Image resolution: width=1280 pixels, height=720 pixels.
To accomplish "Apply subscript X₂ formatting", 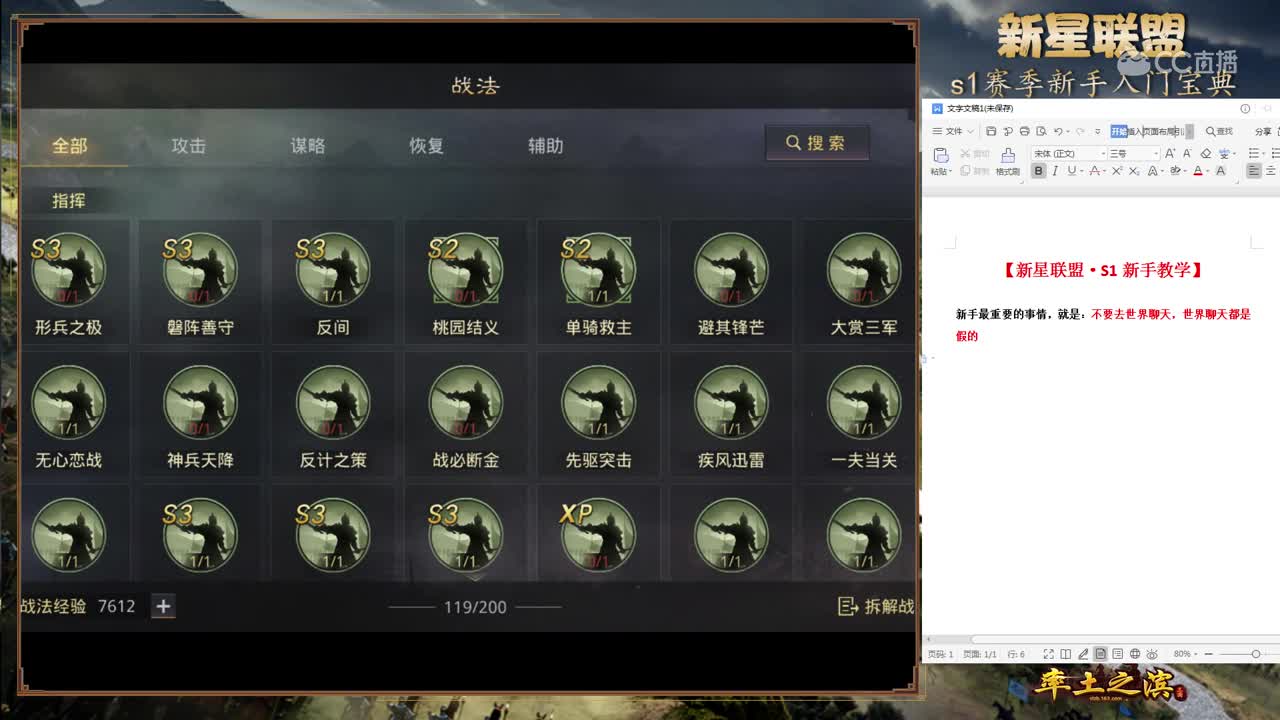I will pos(1134,171).
